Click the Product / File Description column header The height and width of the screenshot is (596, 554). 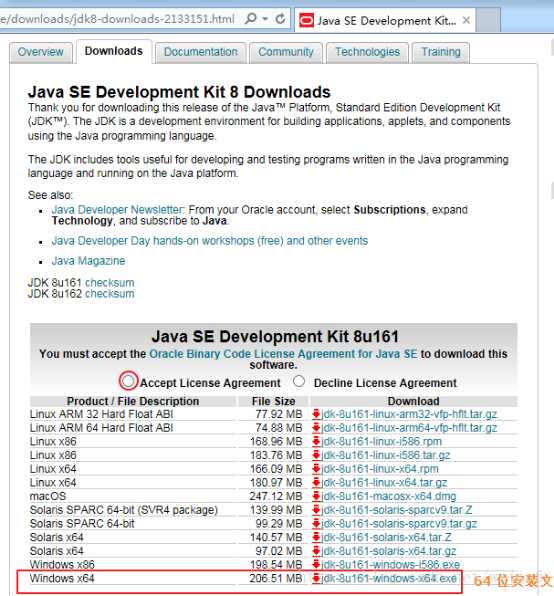(x=133, y=401)
